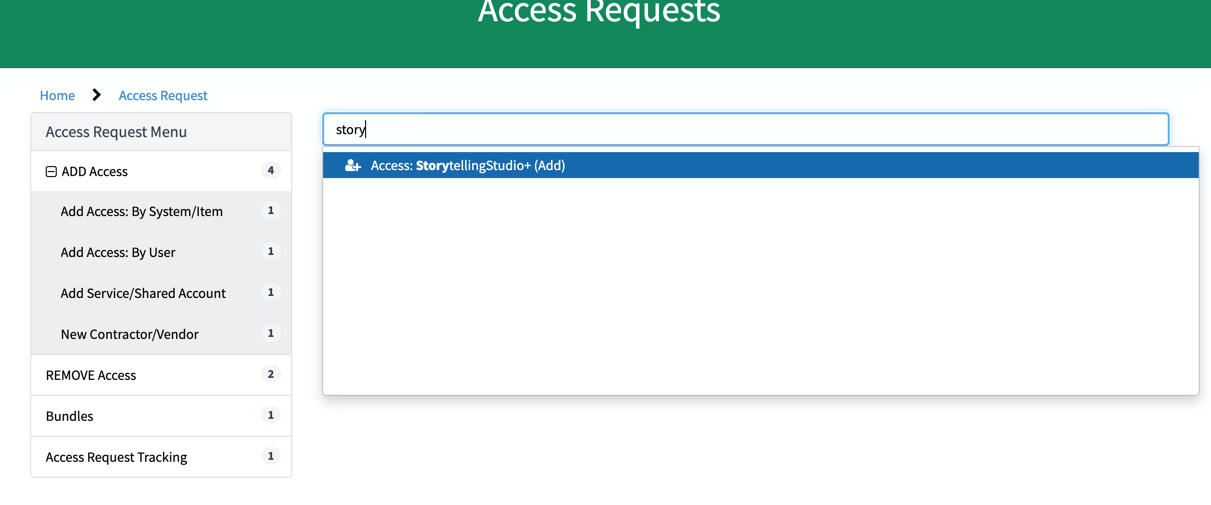
Task: Open Access Request Tracking in the menu
Action: (x=116, y=457)
